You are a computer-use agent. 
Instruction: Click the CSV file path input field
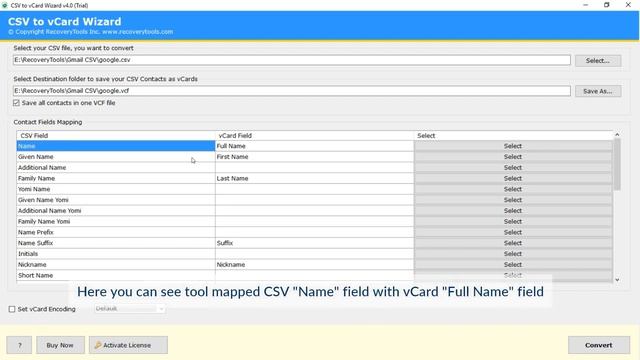[291, 60]
